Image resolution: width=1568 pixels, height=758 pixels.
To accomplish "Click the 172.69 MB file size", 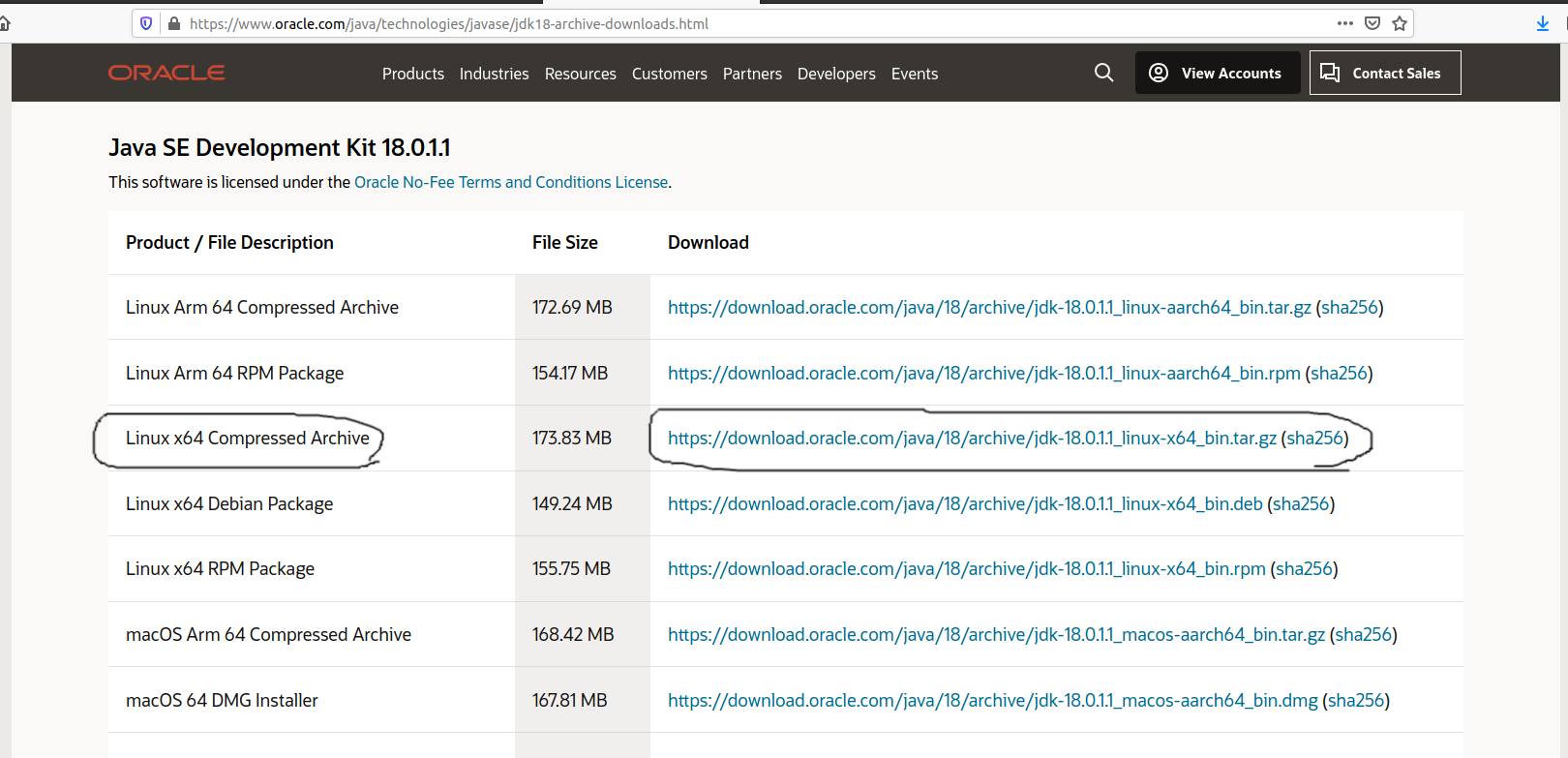I will coord(572,307).
